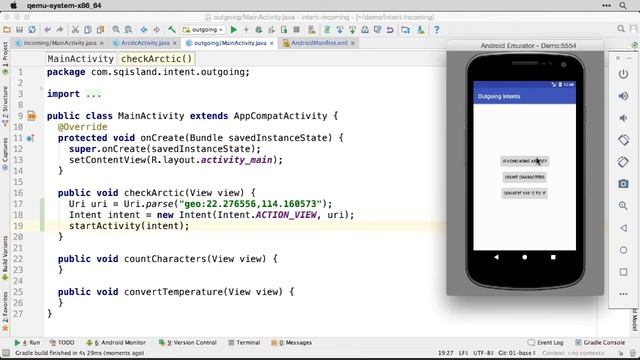
Task: Open the Apple menu
Action: click(x=13, y=5)
